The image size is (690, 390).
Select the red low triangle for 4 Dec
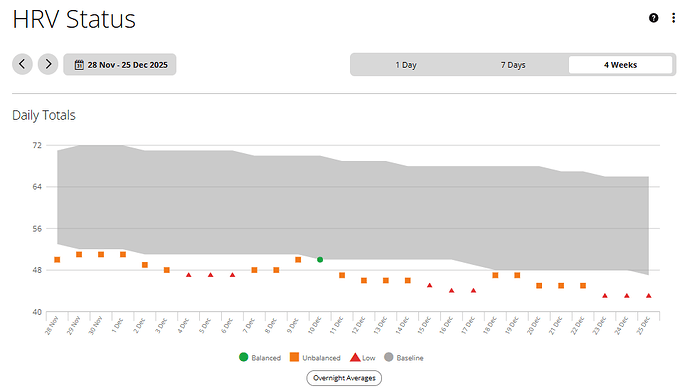[189, 275]
